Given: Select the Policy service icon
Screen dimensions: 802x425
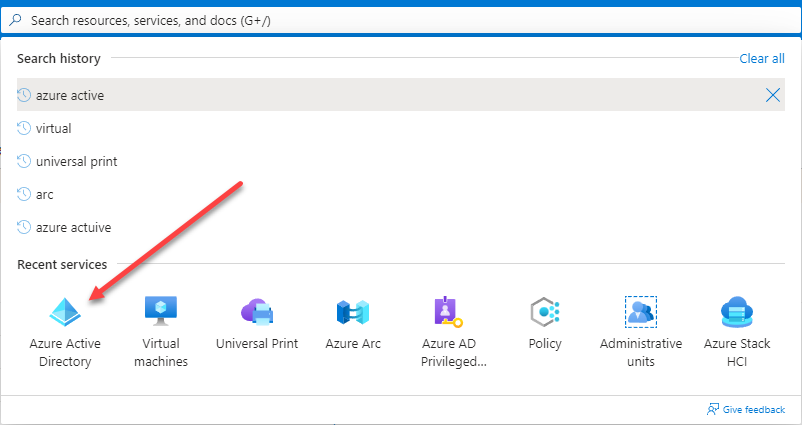Looking at the screenshot, I should 545,311.
